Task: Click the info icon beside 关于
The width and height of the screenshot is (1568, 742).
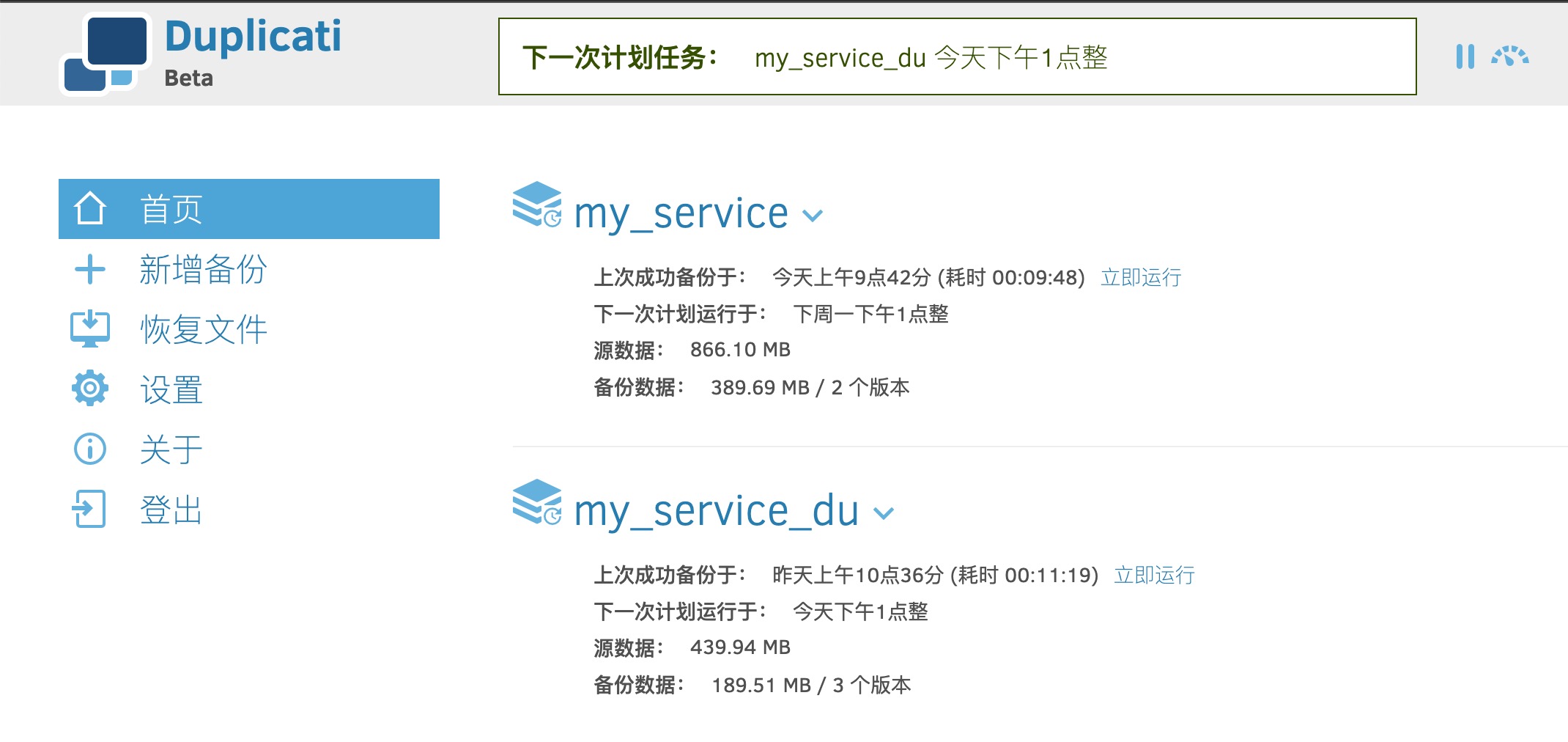Action: tap(90, 449)
